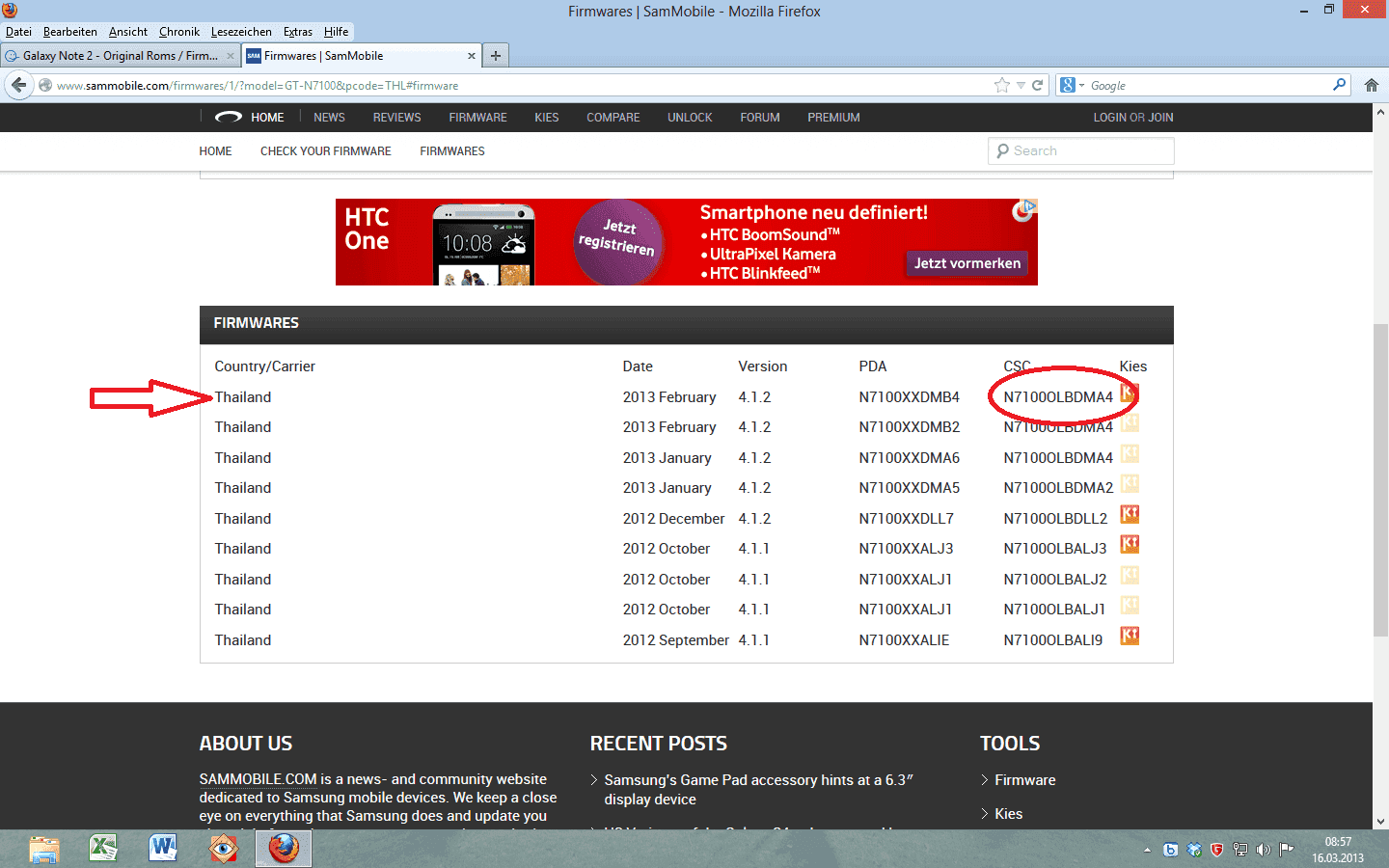Screen dimensions: 1389x868
Task: Click FIRMWARES sub-navigation link
Action: pyautogui.click(x=452, y=151)
